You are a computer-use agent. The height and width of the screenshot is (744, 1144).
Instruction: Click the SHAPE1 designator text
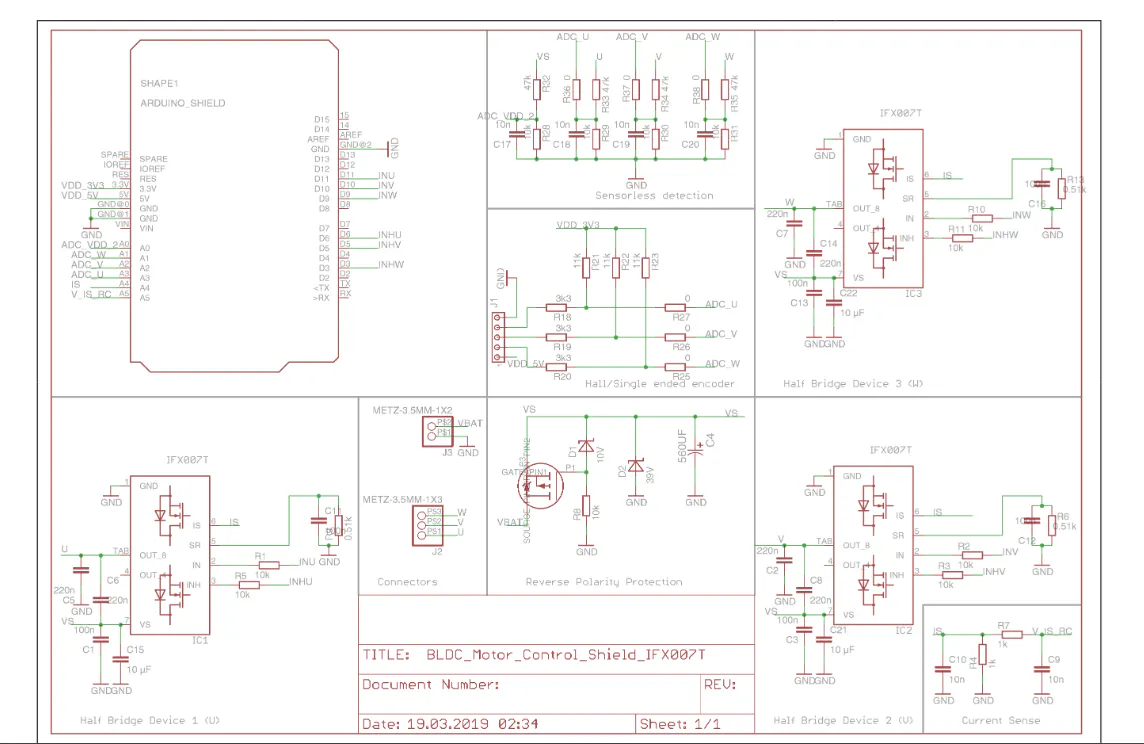pos(159,84)
